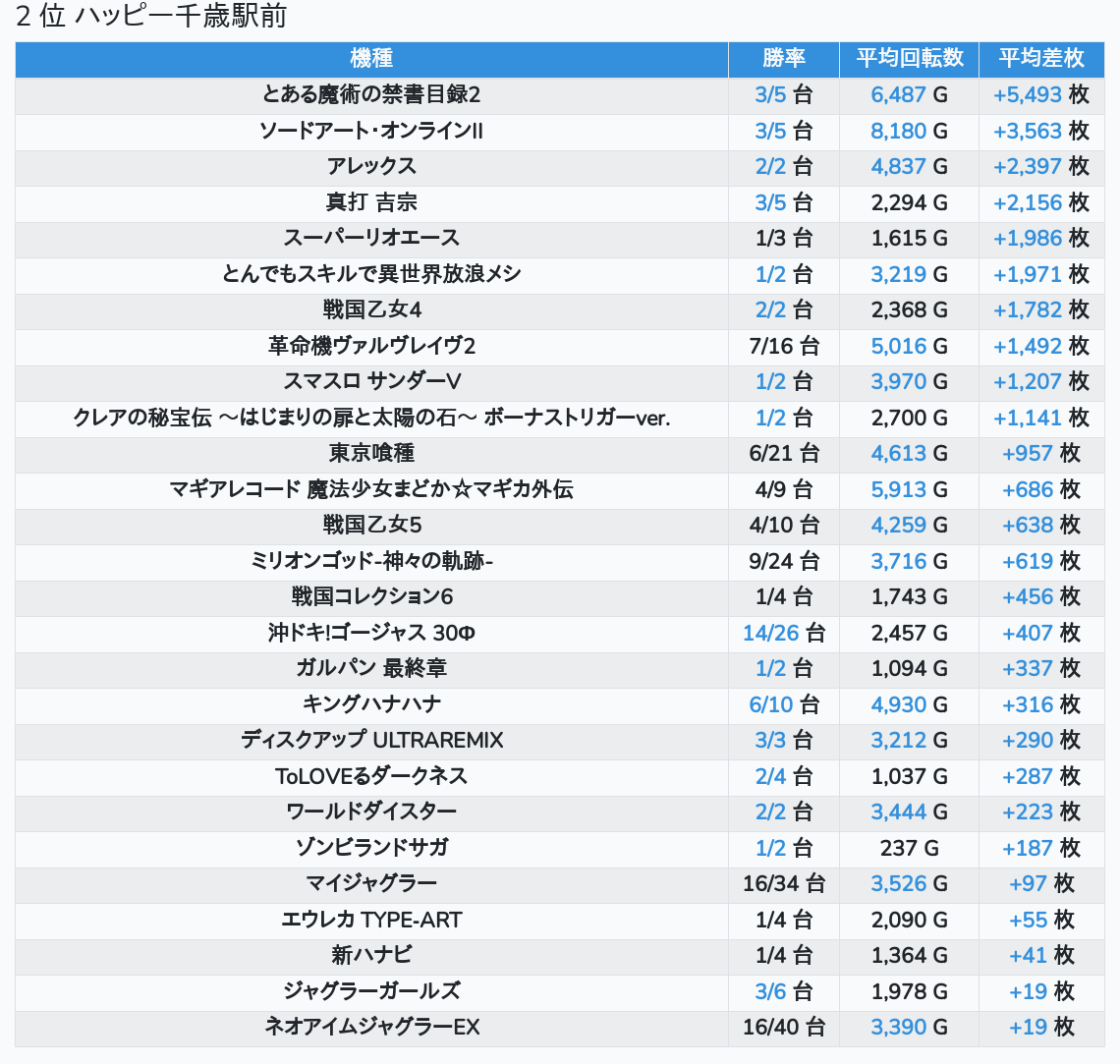
Task: Click とんでもスキルで異世界放浪メシ row name
Action: tap(371, 274)
